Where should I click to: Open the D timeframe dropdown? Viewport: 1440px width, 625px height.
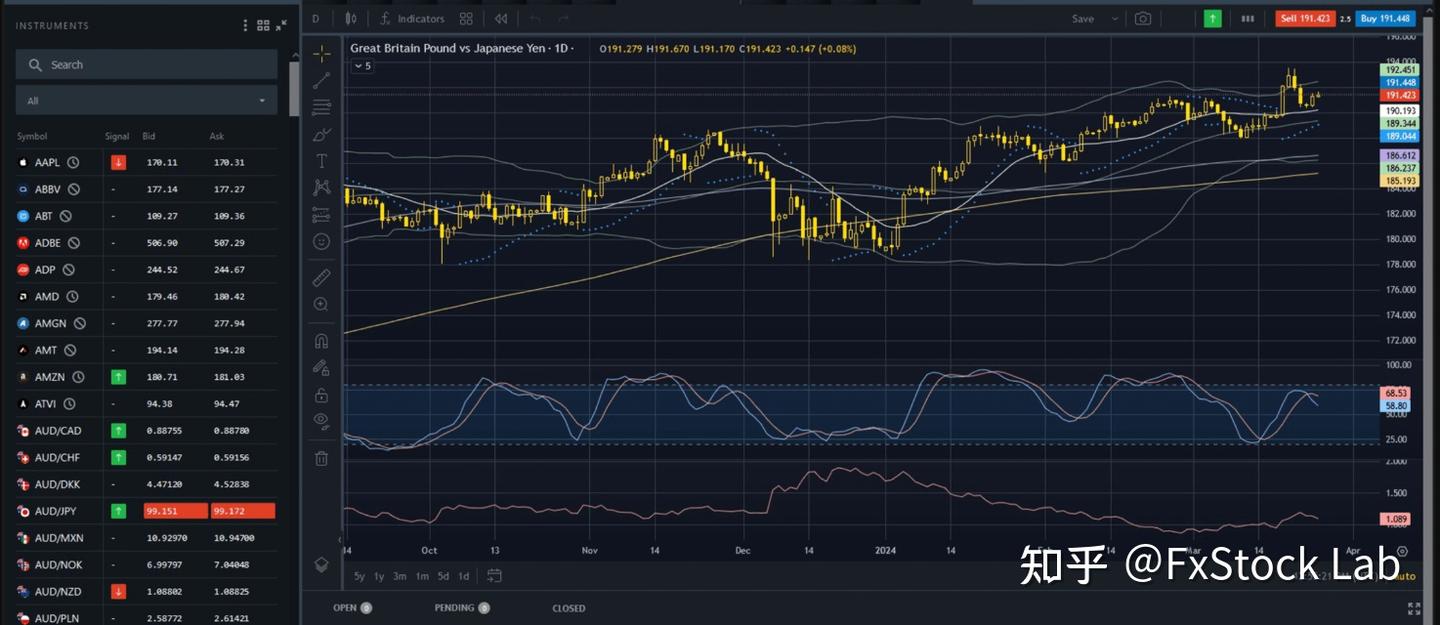pos(314,18)
